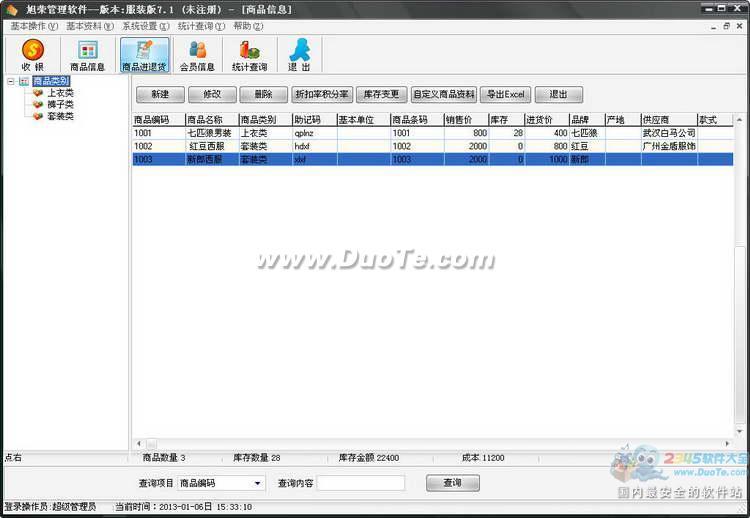The width and height of the screenshot is (750, 518).
Task: Open the 收银 cashier toolbar icon
Action: 32,55
